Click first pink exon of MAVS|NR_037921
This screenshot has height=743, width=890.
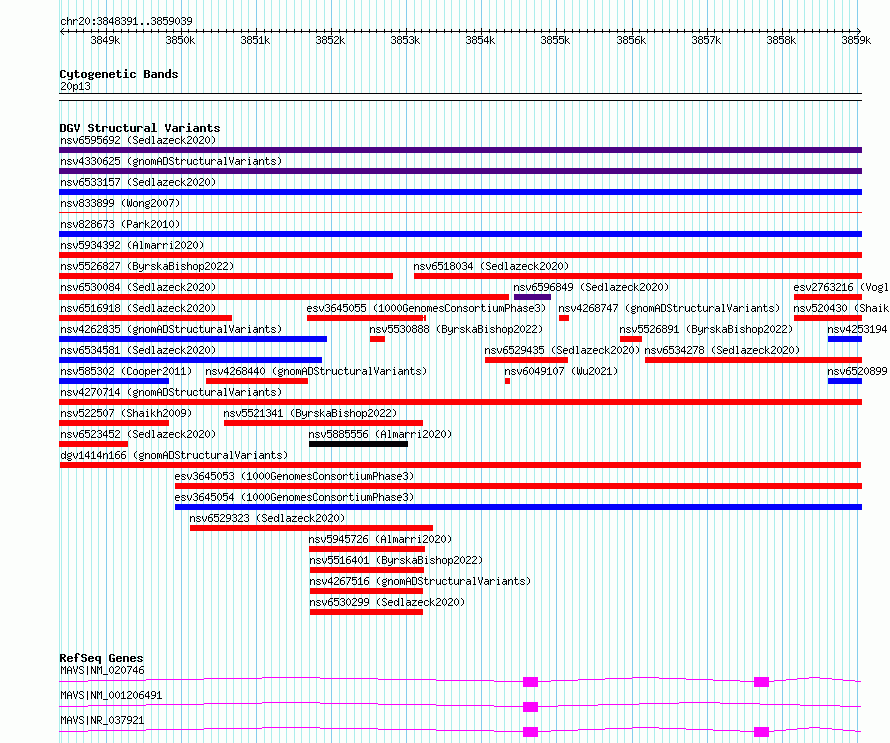[x=530, y=732]
